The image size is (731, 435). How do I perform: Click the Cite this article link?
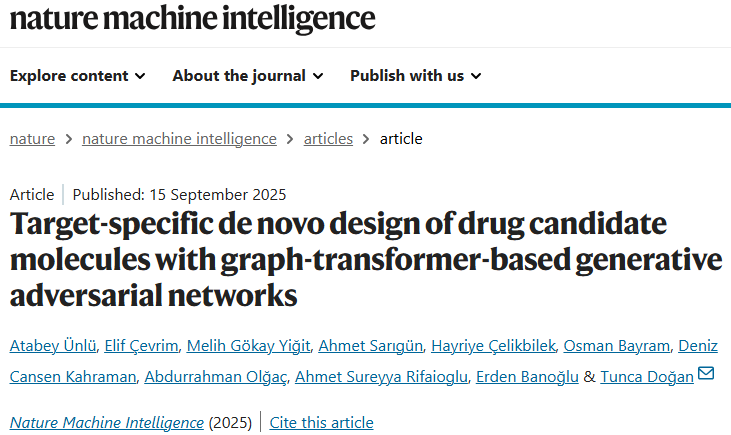click(321, 423)
